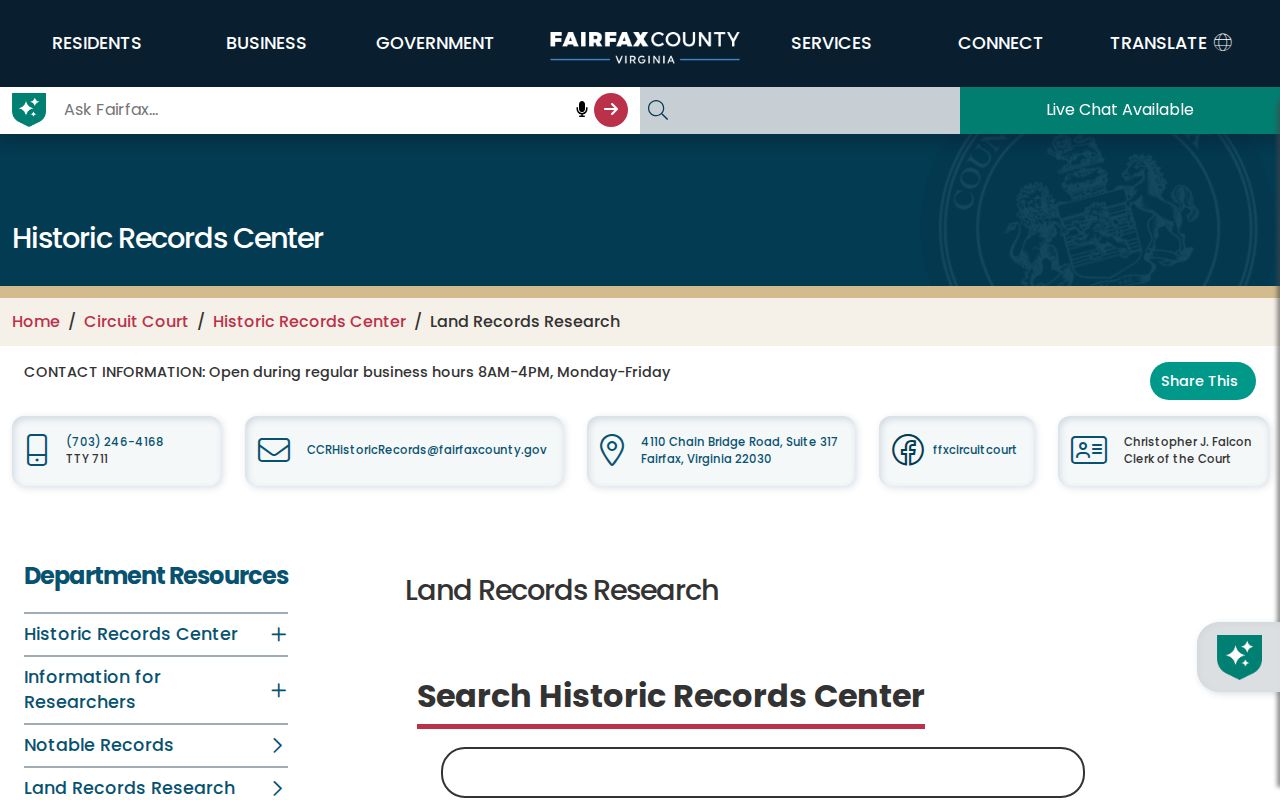
Task: Open Christopher J. Falcon Clerk link
Action: [x=1187, y=450]
